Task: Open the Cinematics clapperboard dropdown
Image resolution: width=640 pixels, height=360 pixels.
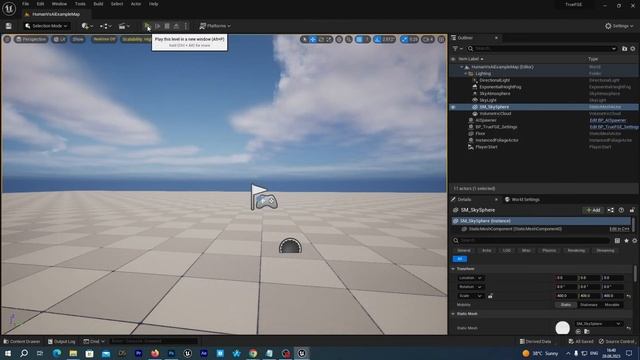Action: coord(124,26)
